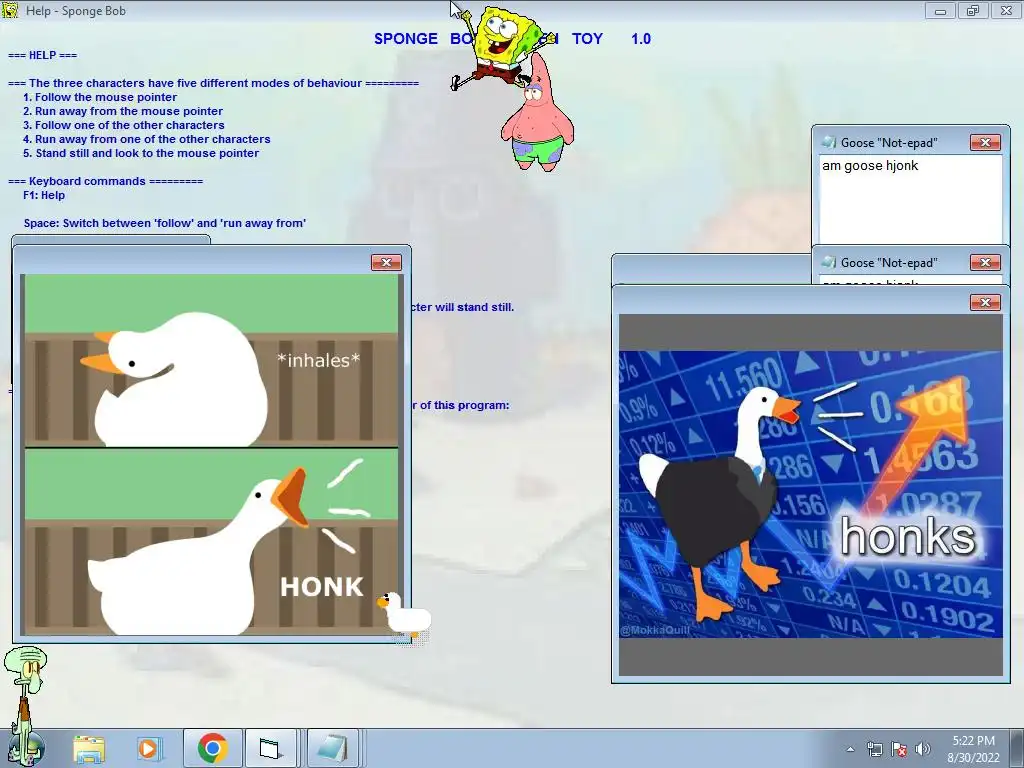Open the network status tray icon
1024x768 pixels.
(875, 749)
